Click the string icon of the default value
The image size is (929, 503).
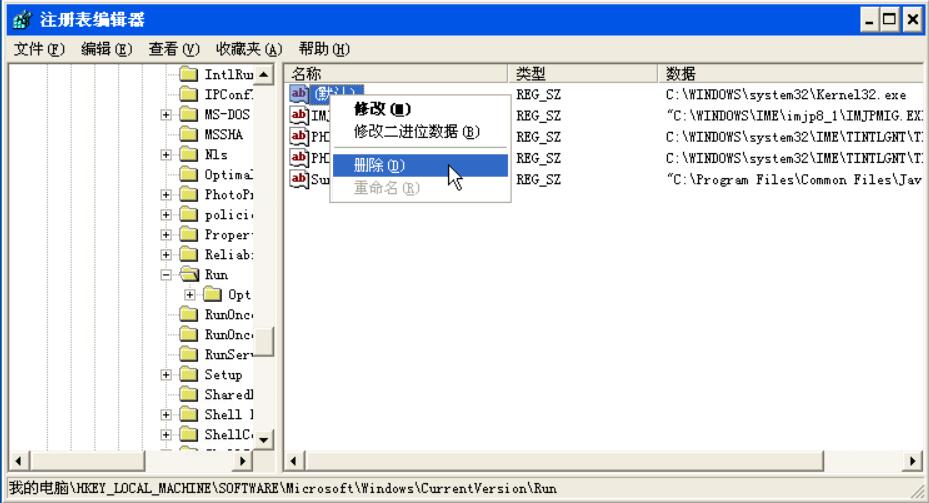[299, 94]
